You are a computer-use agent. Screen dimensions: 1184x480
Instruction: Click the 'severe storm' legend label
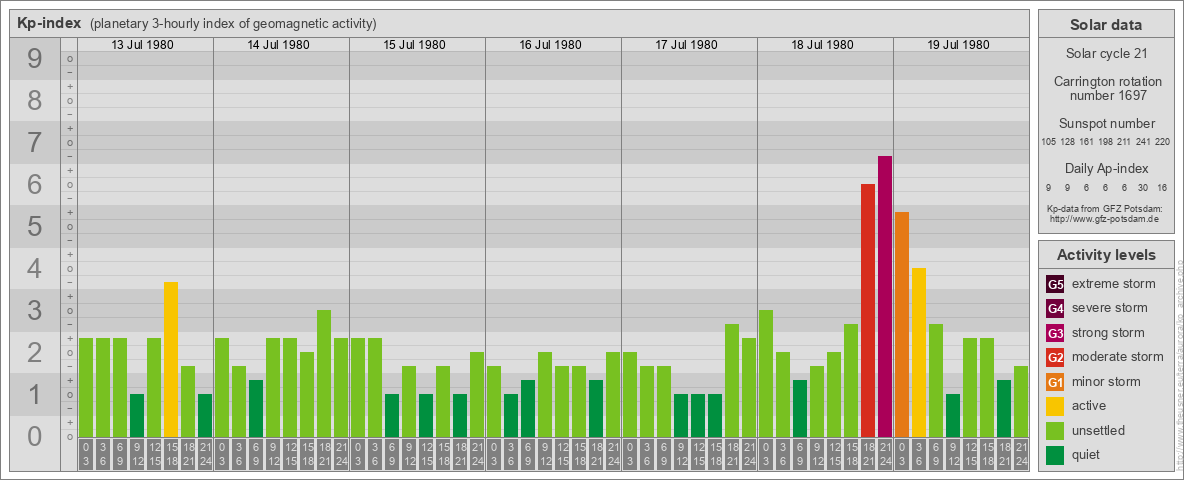click(1110, 308)
